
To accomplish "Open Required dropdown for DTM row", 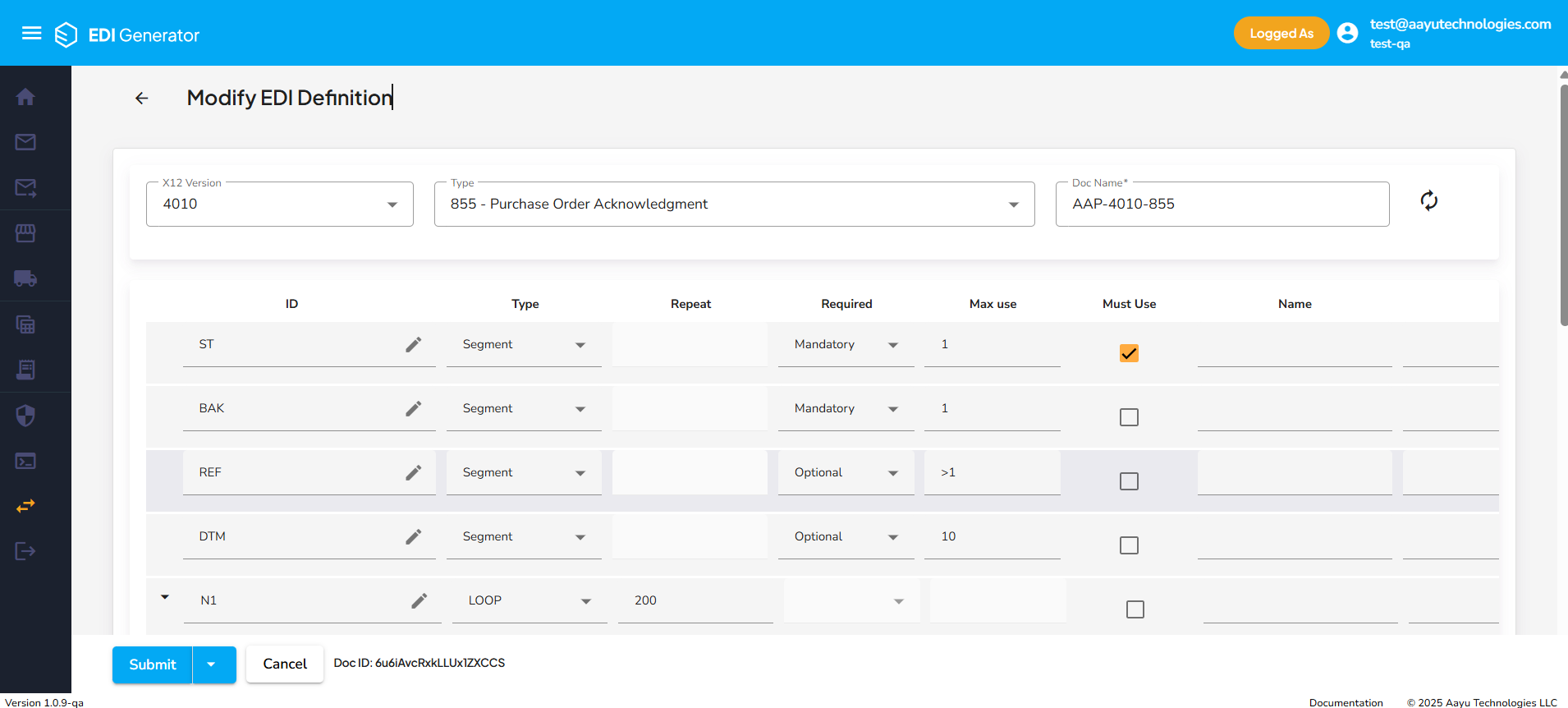I will 846,536.
